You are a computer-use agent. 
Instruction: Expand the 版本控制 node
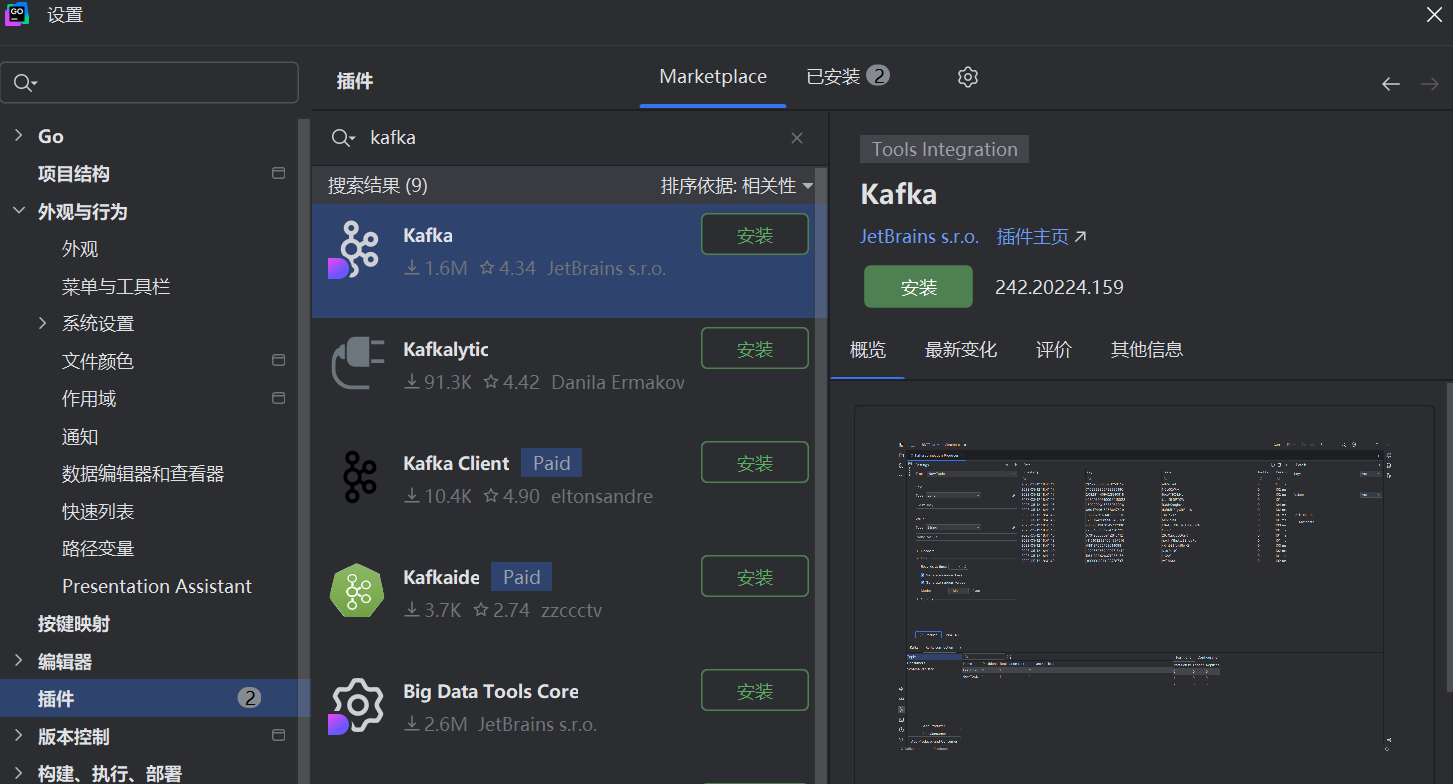coord(18,736)
